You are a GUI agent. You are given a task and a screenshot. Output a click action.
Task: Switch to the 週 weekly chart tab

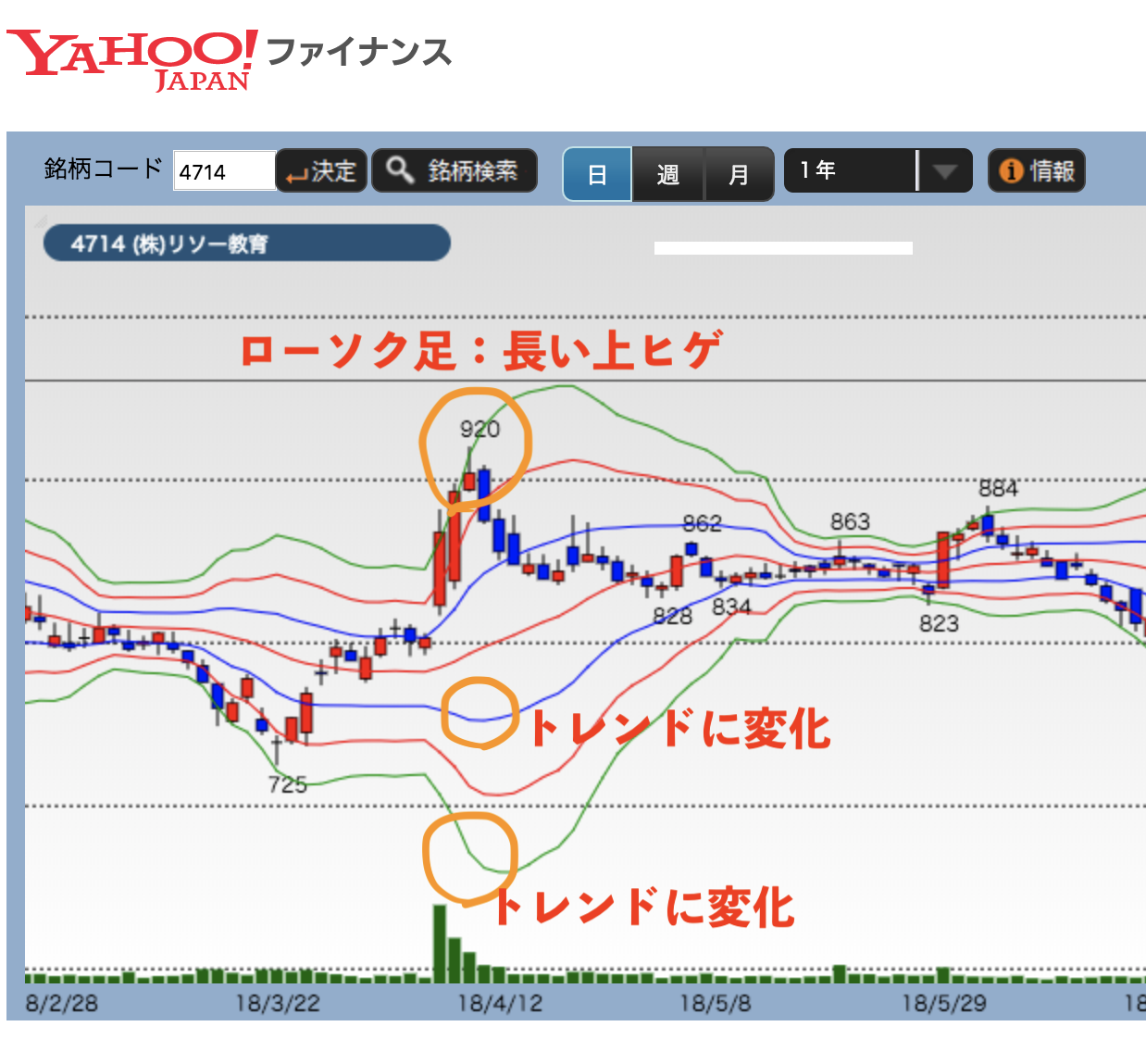click(x=668, y=174)
